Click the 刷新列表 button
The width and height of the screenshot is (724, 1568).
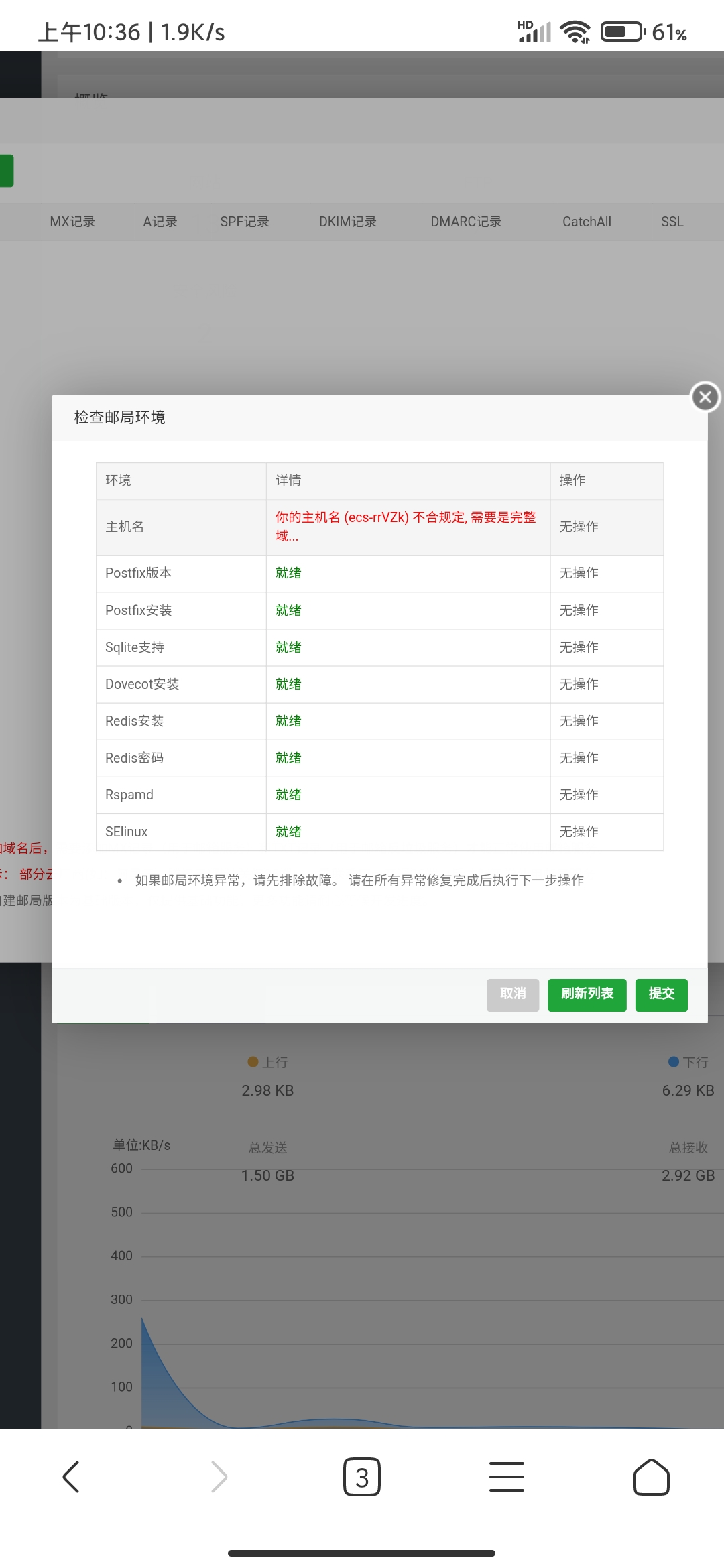[x=587, y=994]
